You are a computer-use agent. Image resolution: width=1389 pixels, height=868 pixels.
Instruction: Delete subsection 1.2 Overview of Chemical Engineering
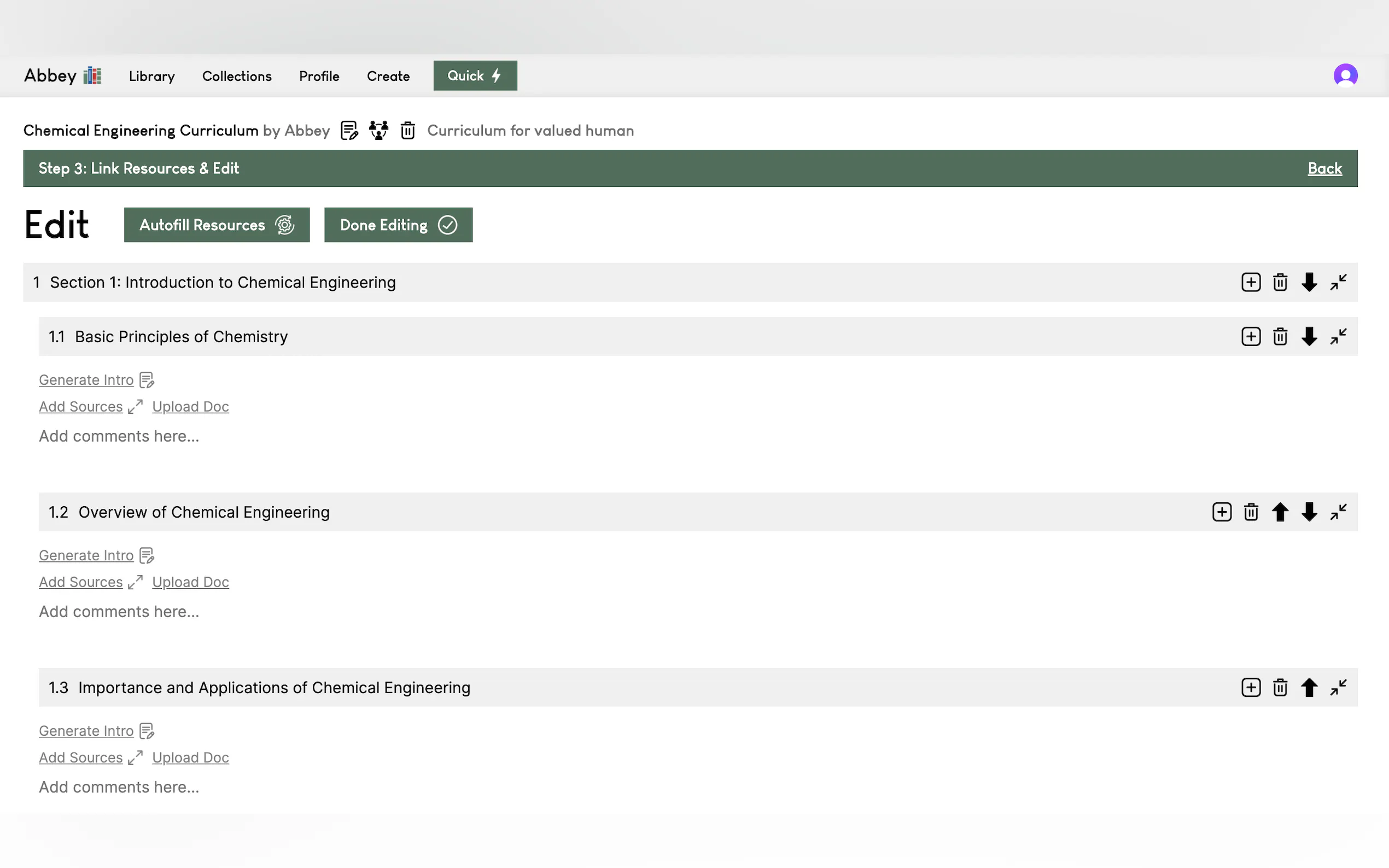pyautogui.click(x=1251, y=512)
